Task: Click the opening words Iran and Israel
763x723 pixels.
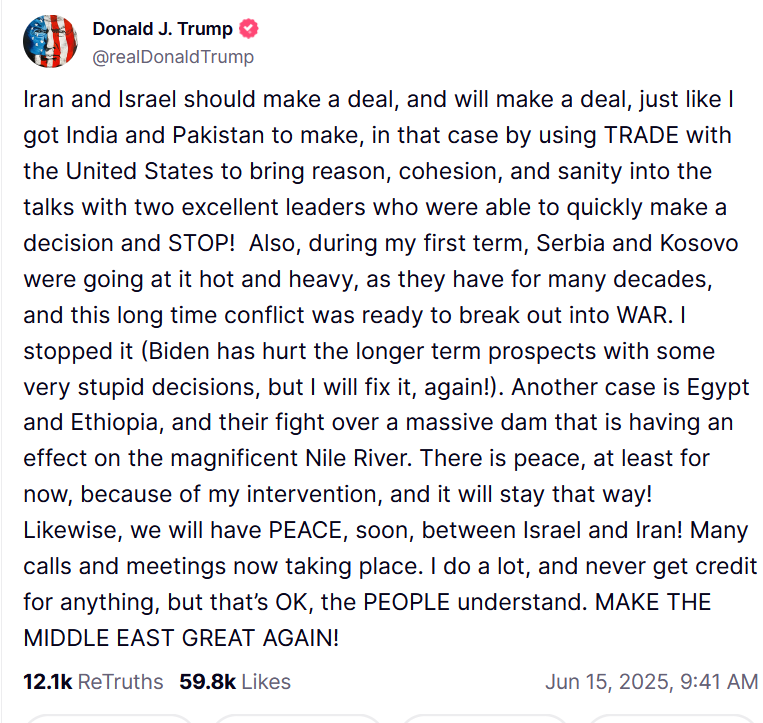Action: coord(100,99)
